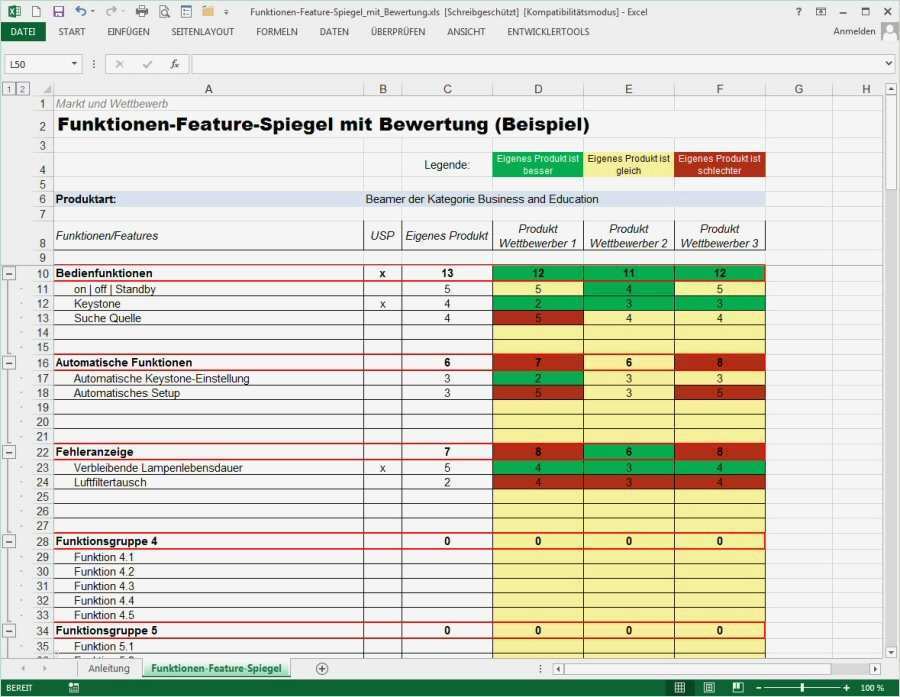Open the Anleitung sheet tab
This screenshot has width=900, height=697.
(x=107, y=668)
